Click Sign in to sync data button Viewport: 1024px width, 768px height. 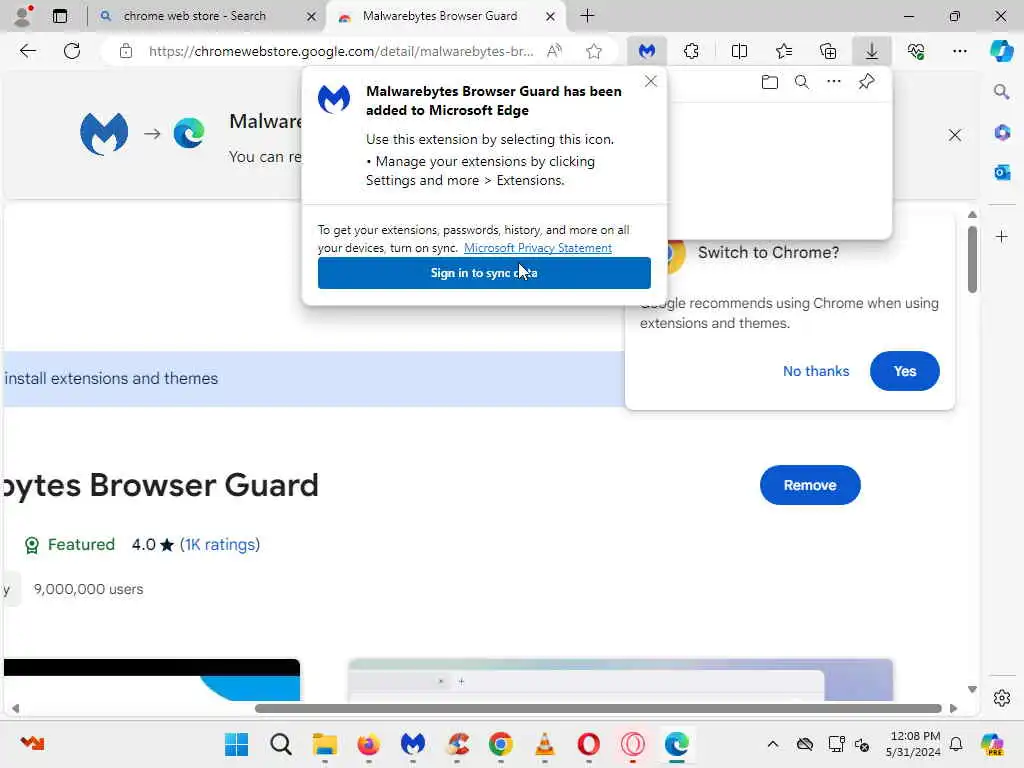click(484, 273)
